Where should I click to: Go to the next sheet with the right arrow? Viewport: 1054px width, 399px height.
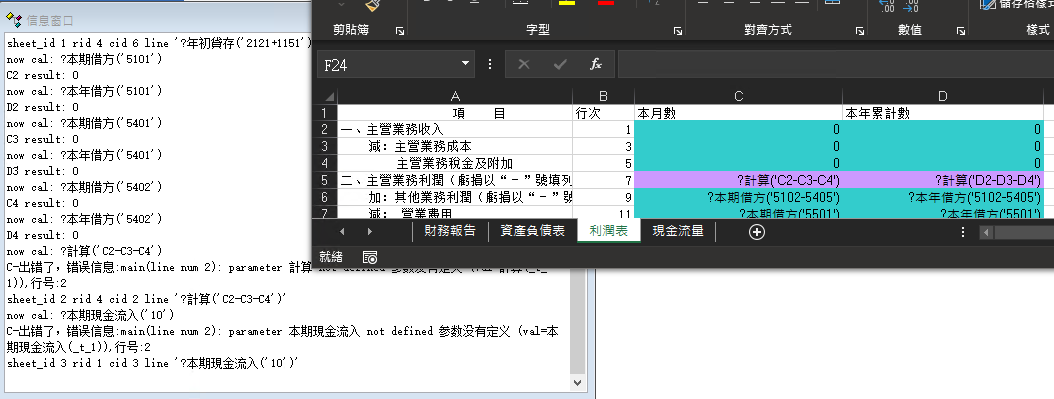[370, 232]
